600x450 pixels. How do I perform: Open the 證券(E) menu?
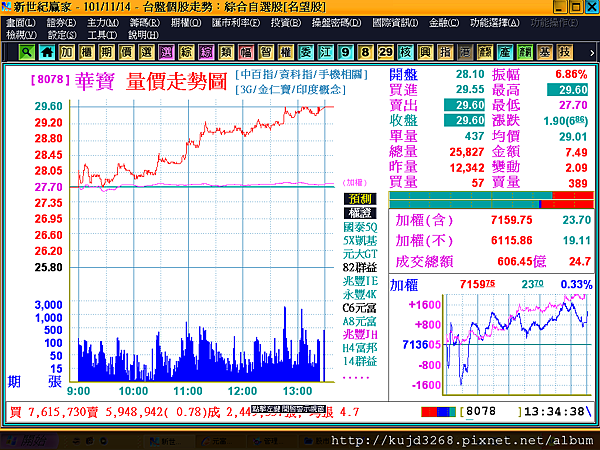(x=62, y=23)
